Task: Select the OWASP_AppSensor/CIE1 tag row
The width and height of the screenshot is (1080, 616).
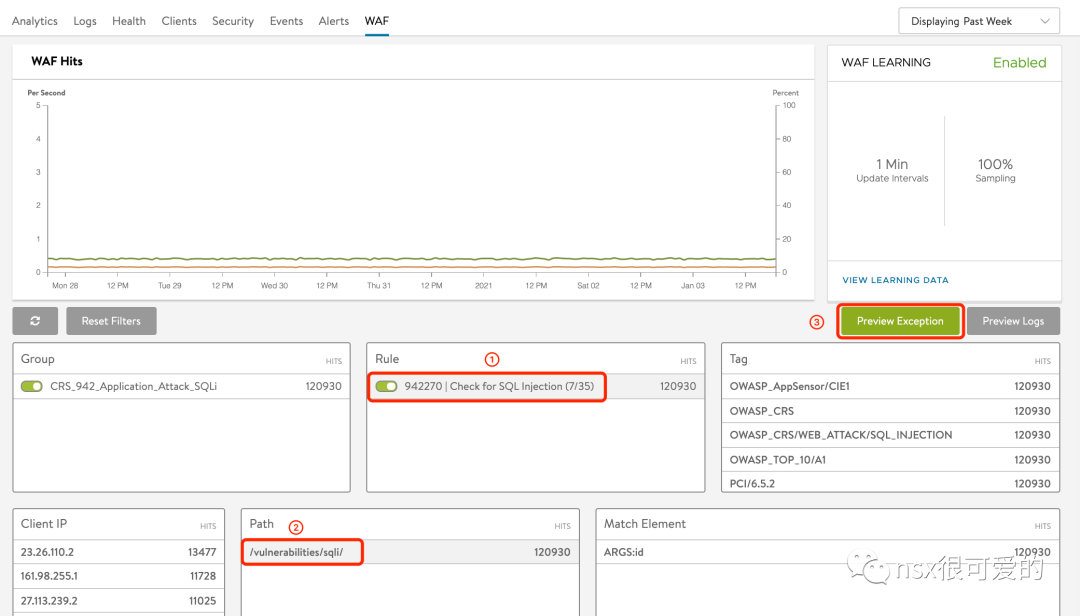Action: click(890, 387)
